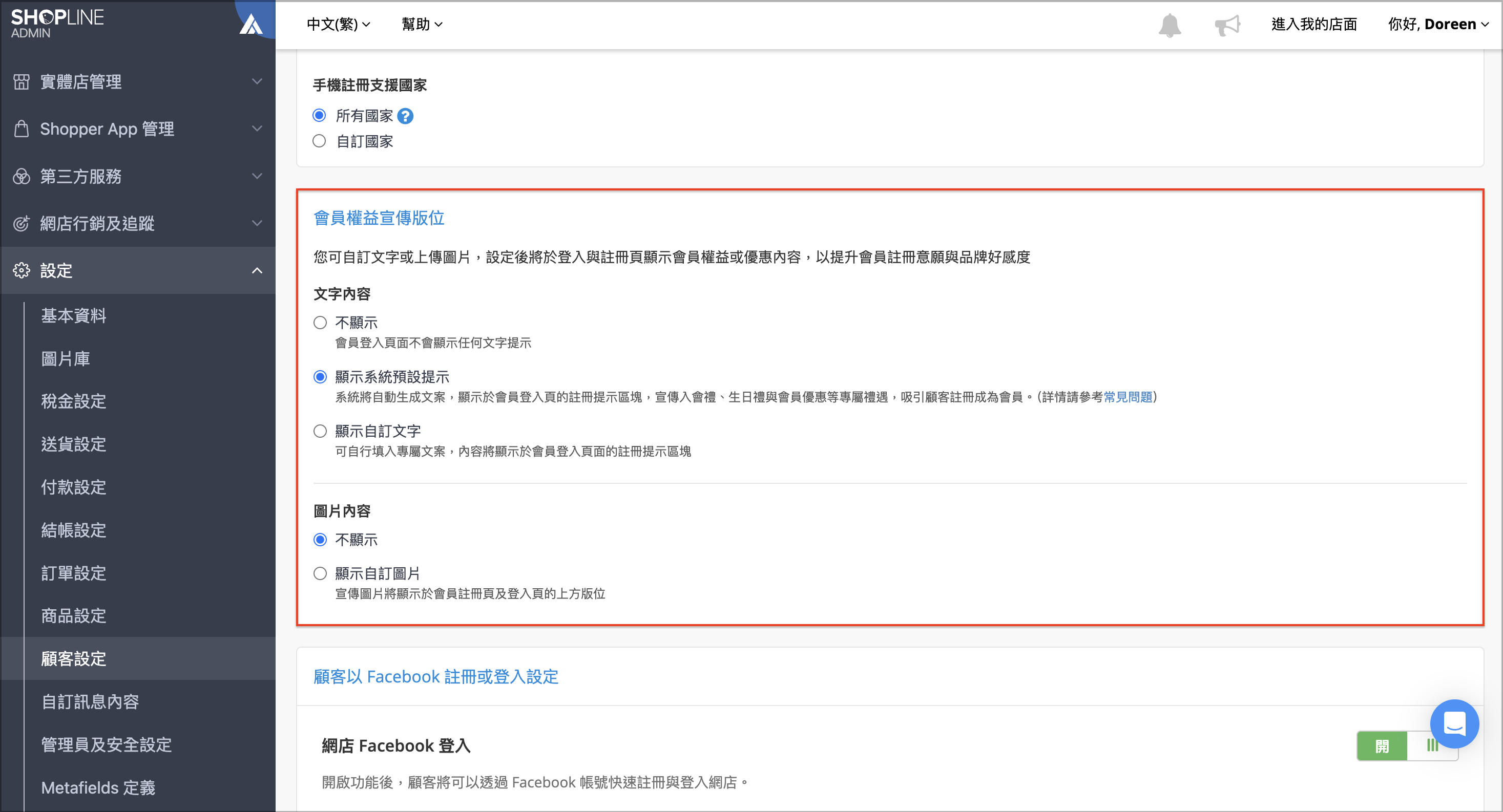This screenshot has width=1503, height=812.
Task: Select 顯示自訂文字 radio option
Action: [x=320, y=431]
